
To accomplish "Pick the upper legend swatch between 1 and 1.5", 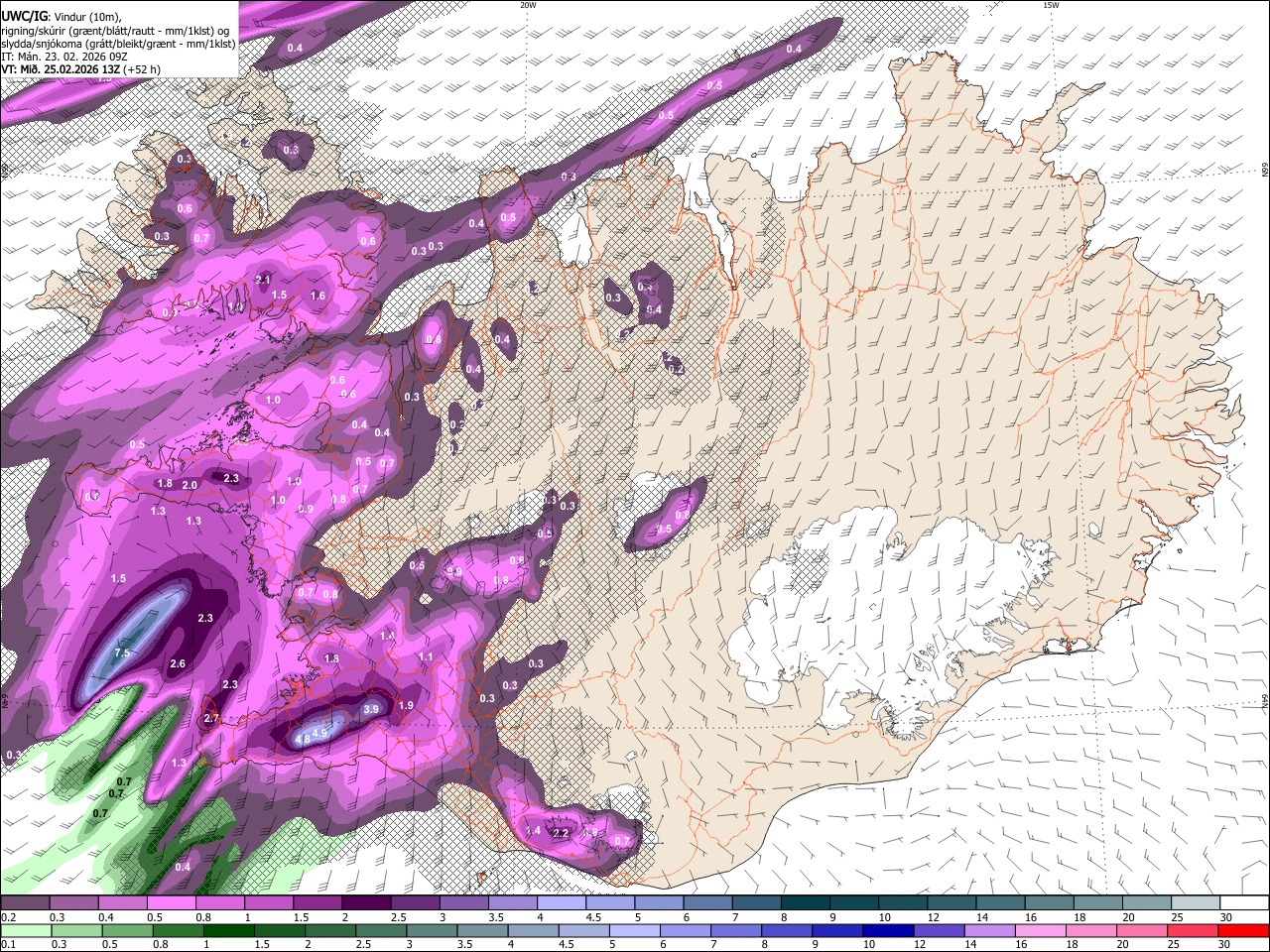I will [x=269, y=902].
